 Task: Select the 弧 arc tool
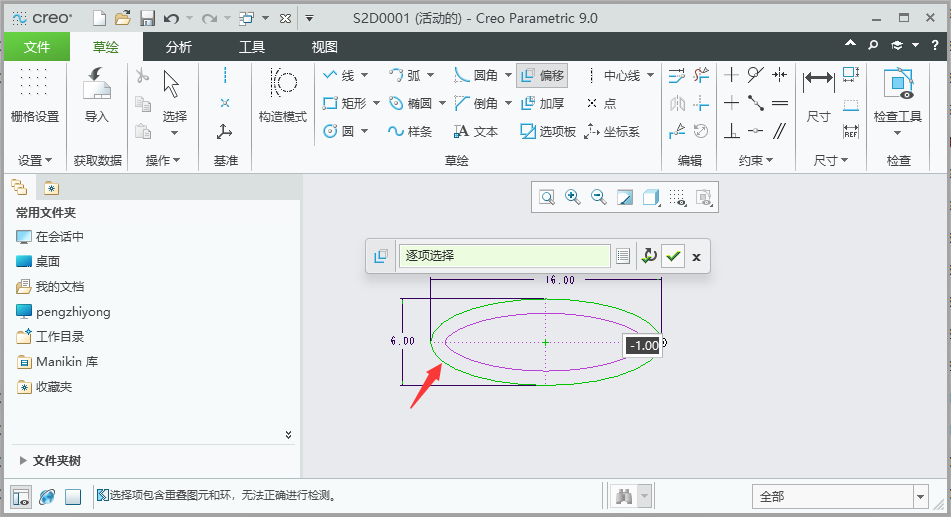coord(405,75)
